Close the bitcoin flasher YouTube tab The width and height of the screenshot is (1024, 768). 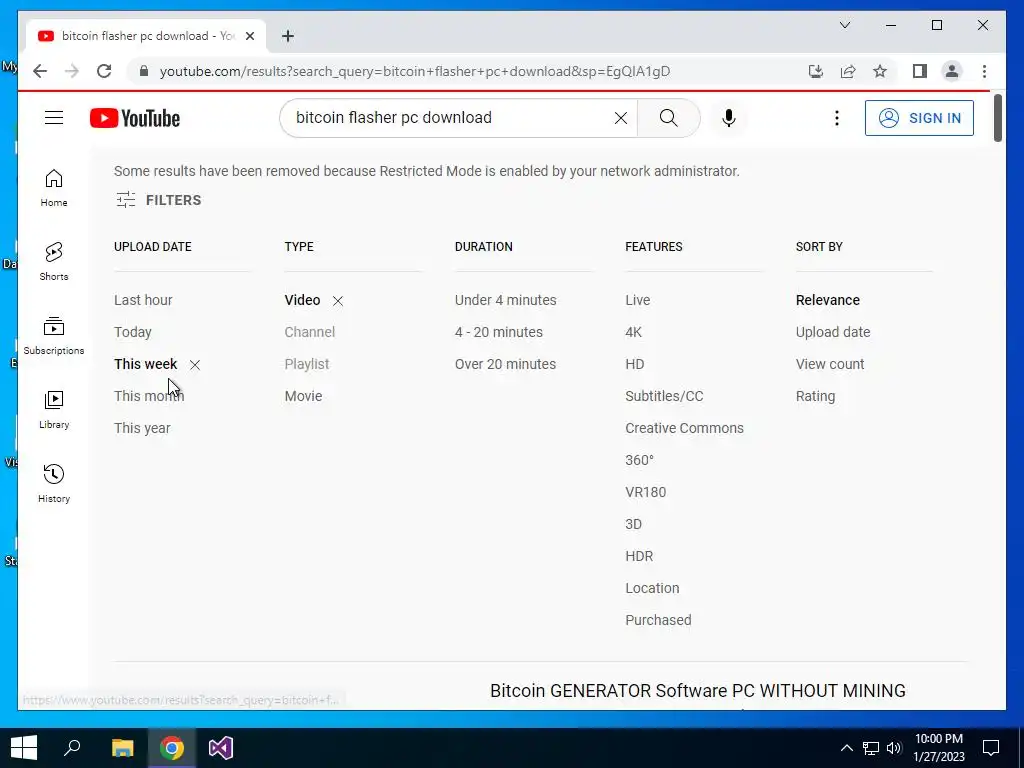249,36
